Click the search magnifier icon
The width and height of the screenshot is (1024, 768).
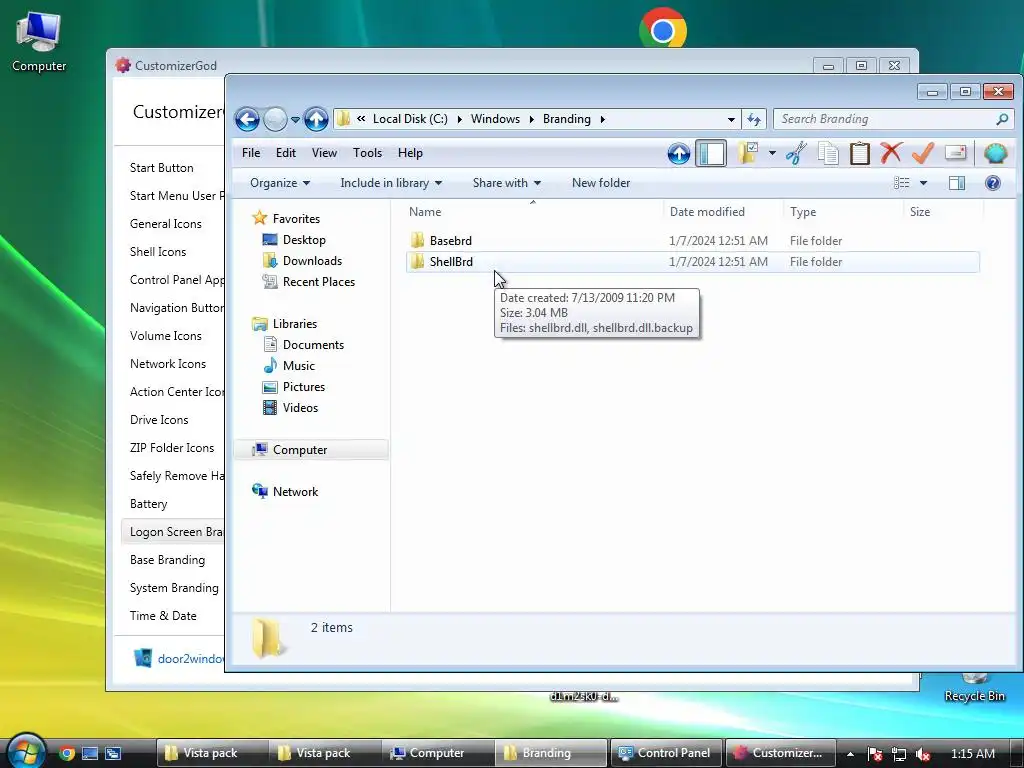tap(1002, 119)
